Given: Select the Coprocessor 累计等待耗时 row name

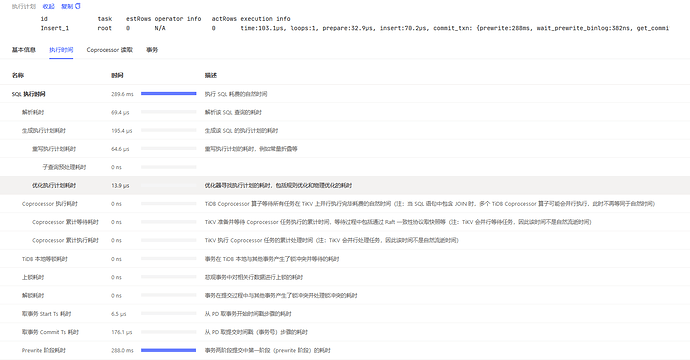Looking at the screenshot, I should 65,222.
